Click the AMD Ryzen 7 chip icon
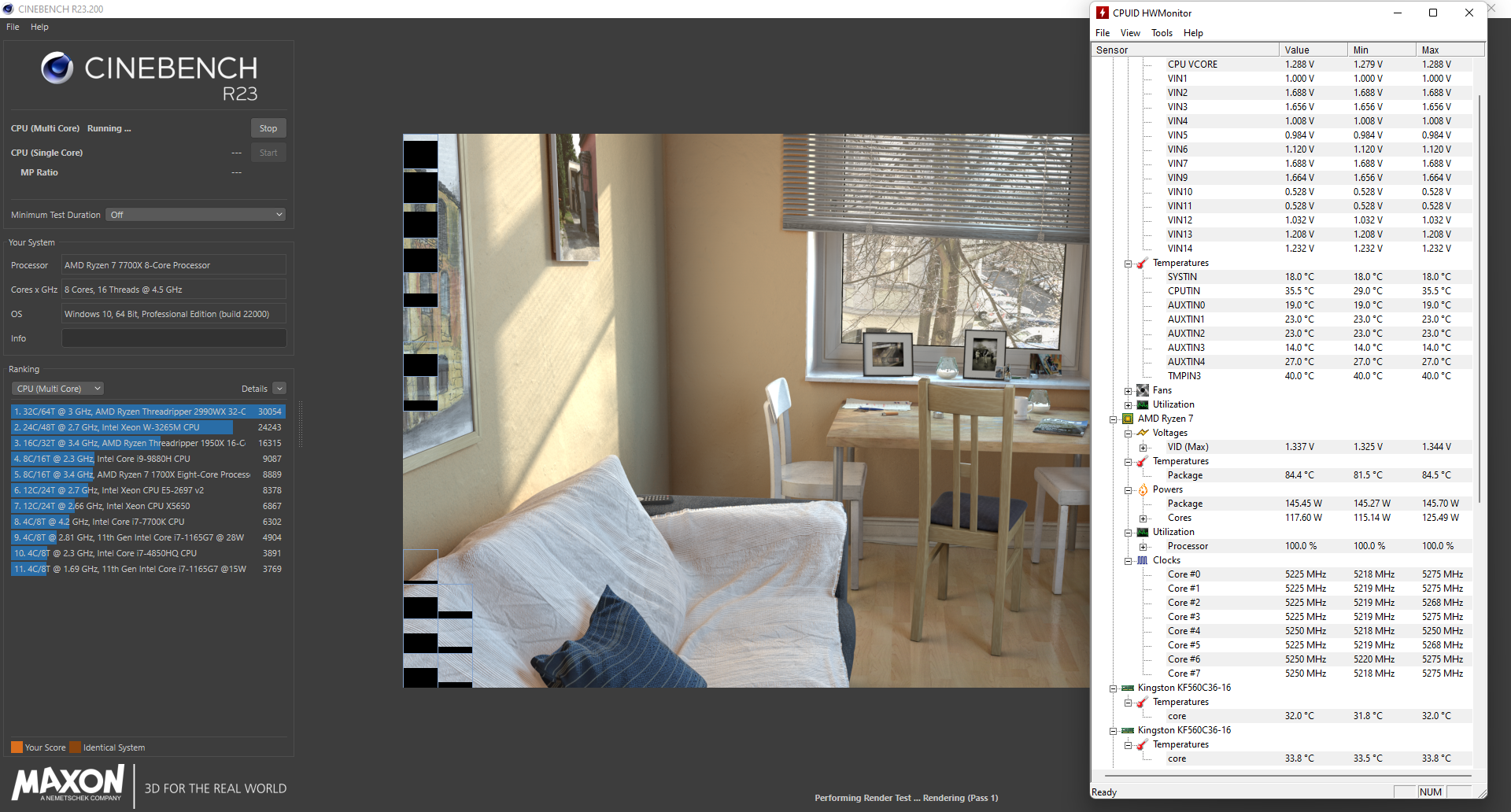The image size is (1511, 812). (x=1128, y=419)
